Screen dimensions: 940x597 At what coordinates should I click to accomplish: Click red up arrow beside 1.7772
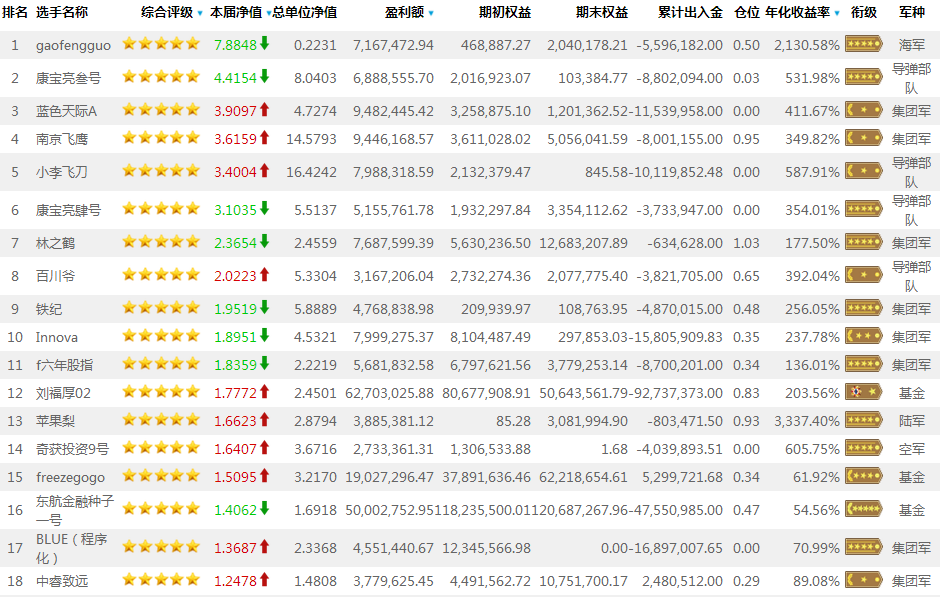pyautogui.click(x=264, y=391)
